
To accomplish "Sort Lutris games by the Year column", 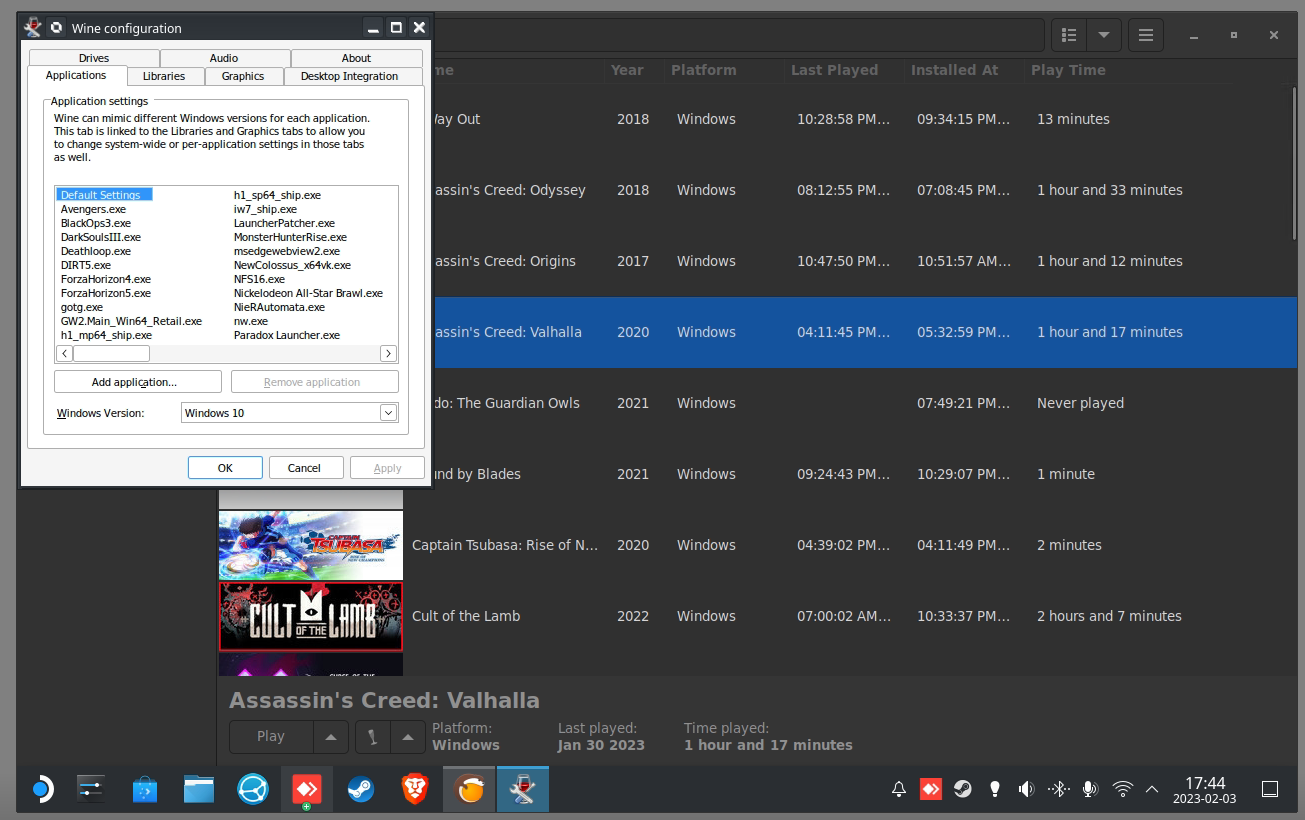I will point(627,70).
